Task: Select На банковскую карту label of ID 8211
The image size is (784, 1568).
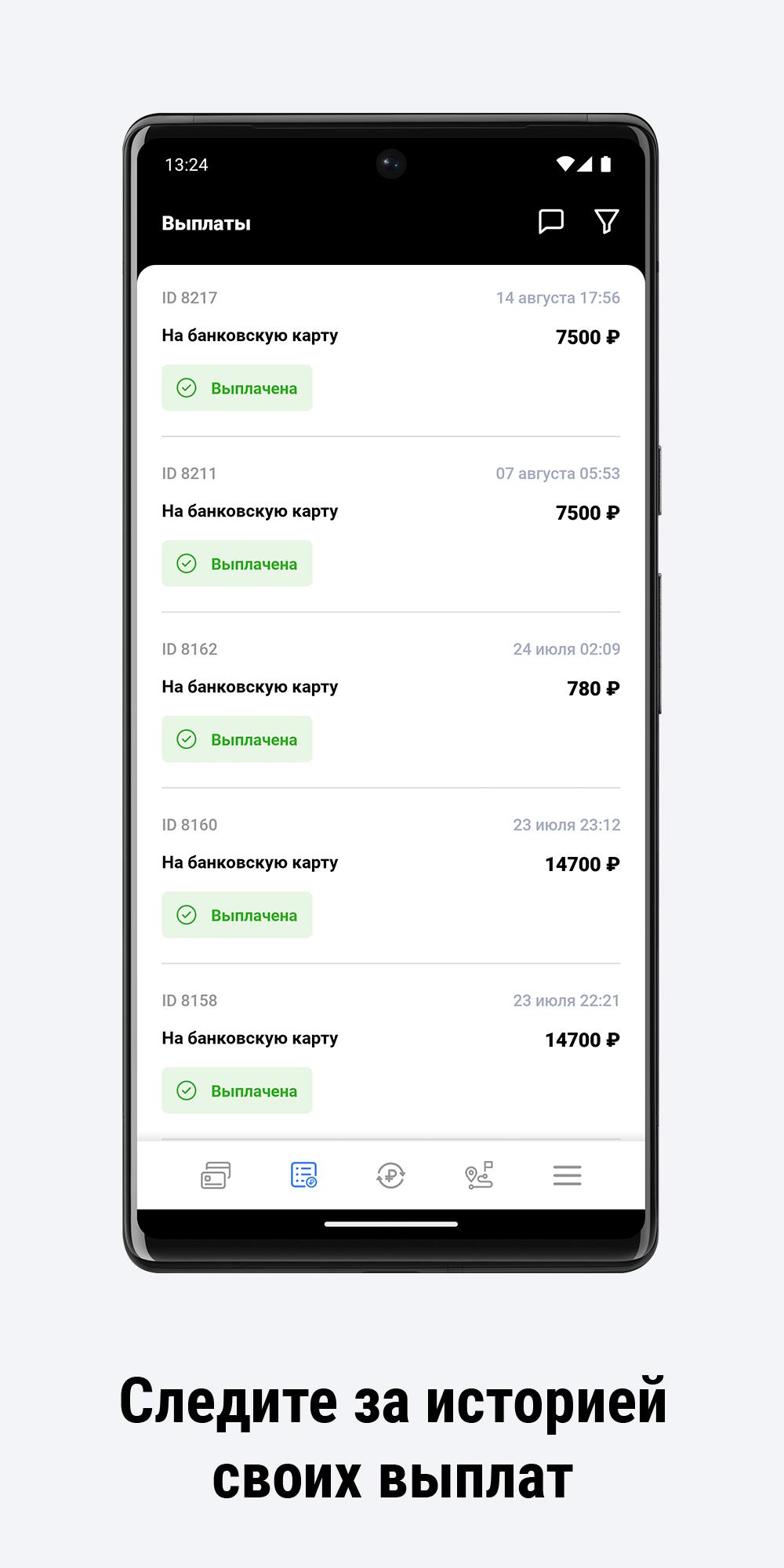Action: [x=250, y=511]
